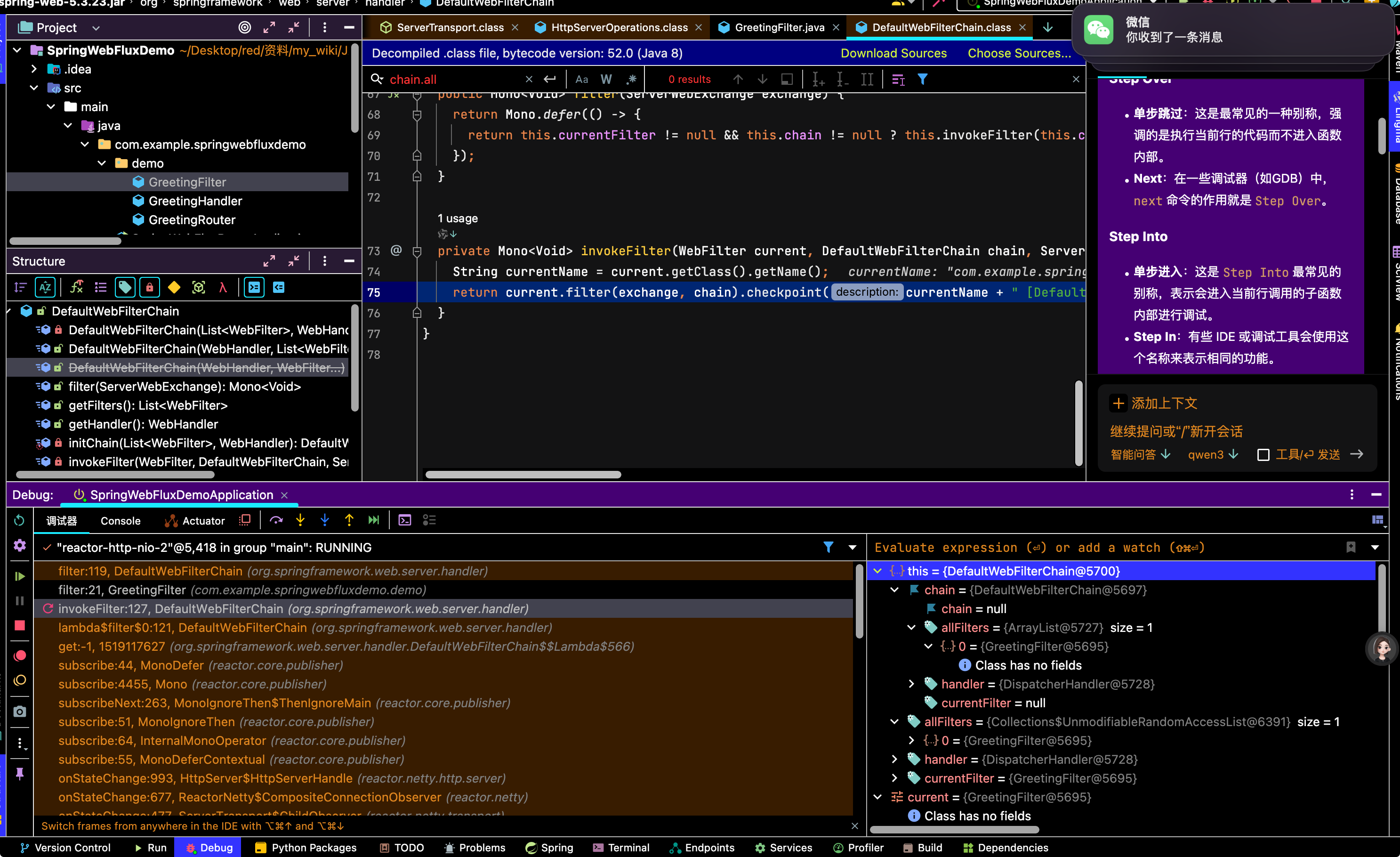Switch to GreetingFilter.java editor tab

(779, 27)
